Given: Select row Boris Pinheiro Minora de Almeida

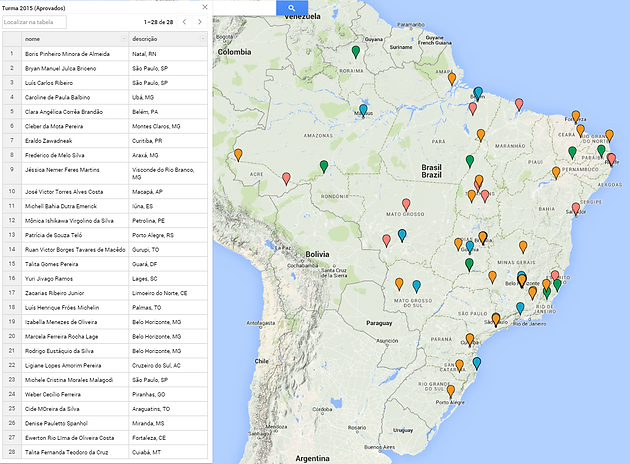Looking at the screenshot, I should pos(105,54).
